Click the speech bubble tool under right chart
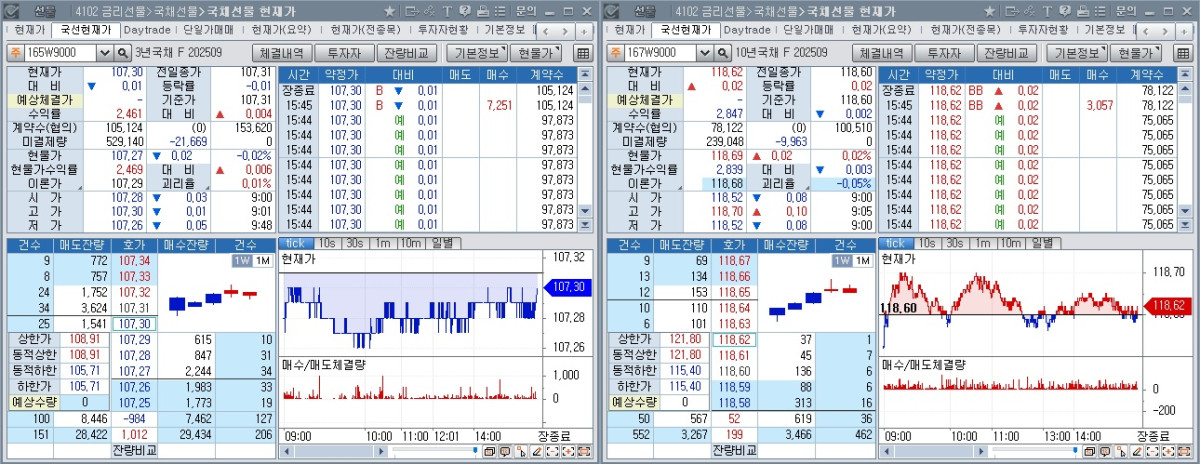Image resolution: width=1200 pixels, height=464 pixels. click(x=1104, y=452)
